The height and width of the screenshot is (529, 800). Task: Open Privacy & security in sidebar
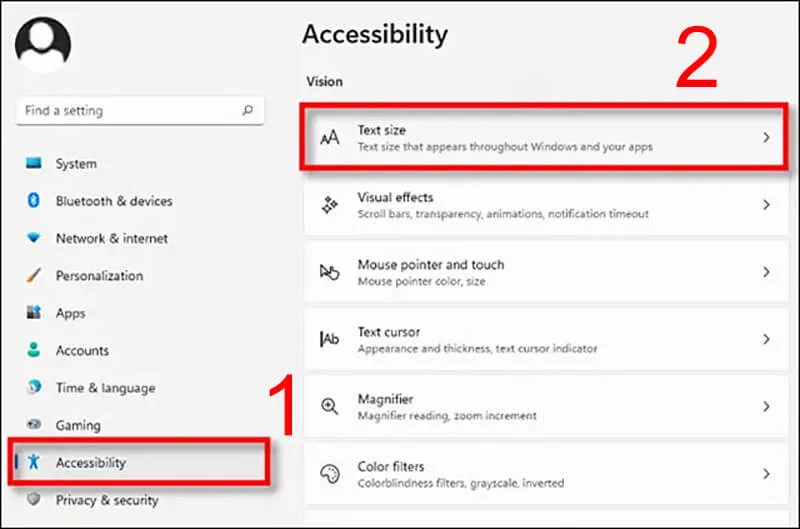[x=106, y=500]
